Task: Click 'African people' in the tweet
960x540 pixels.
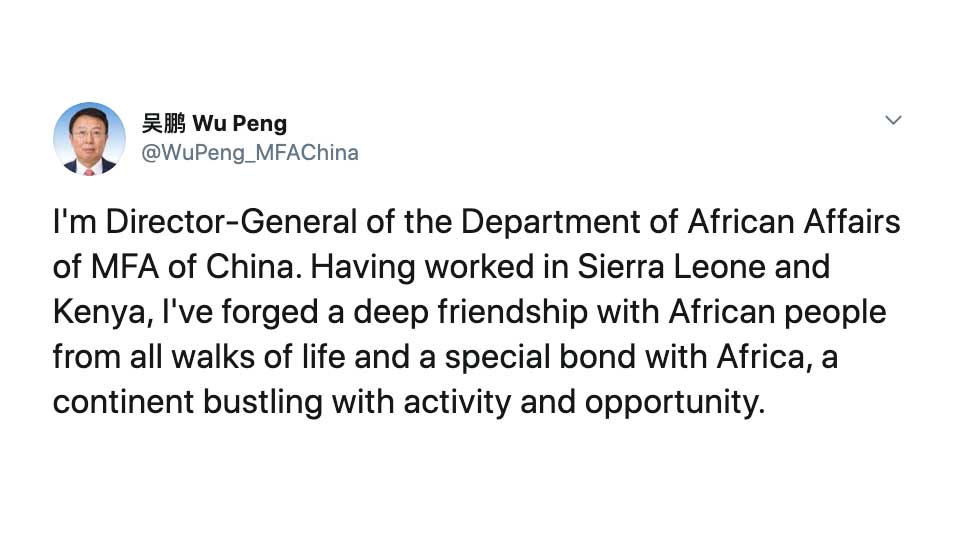Action: click(777, 312)
